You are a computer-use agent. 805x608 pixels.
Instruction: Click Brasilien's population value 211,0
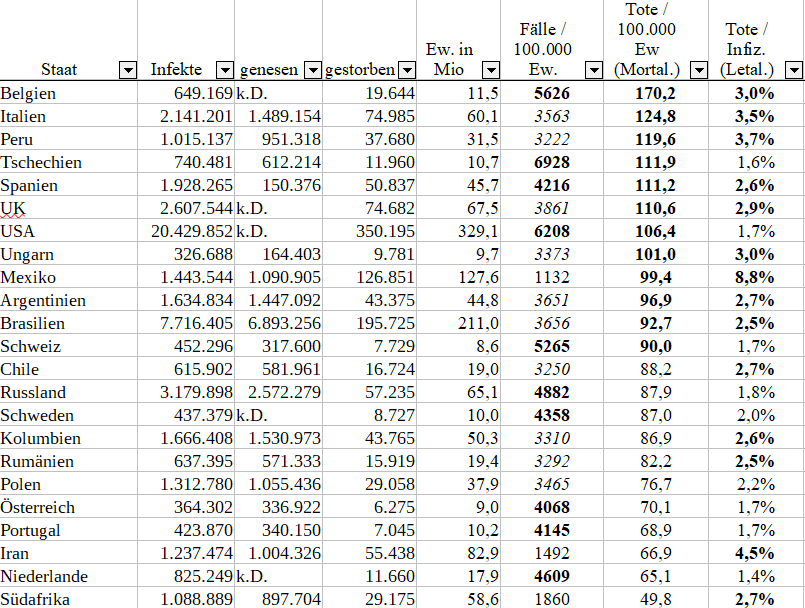tap(478, 324)
